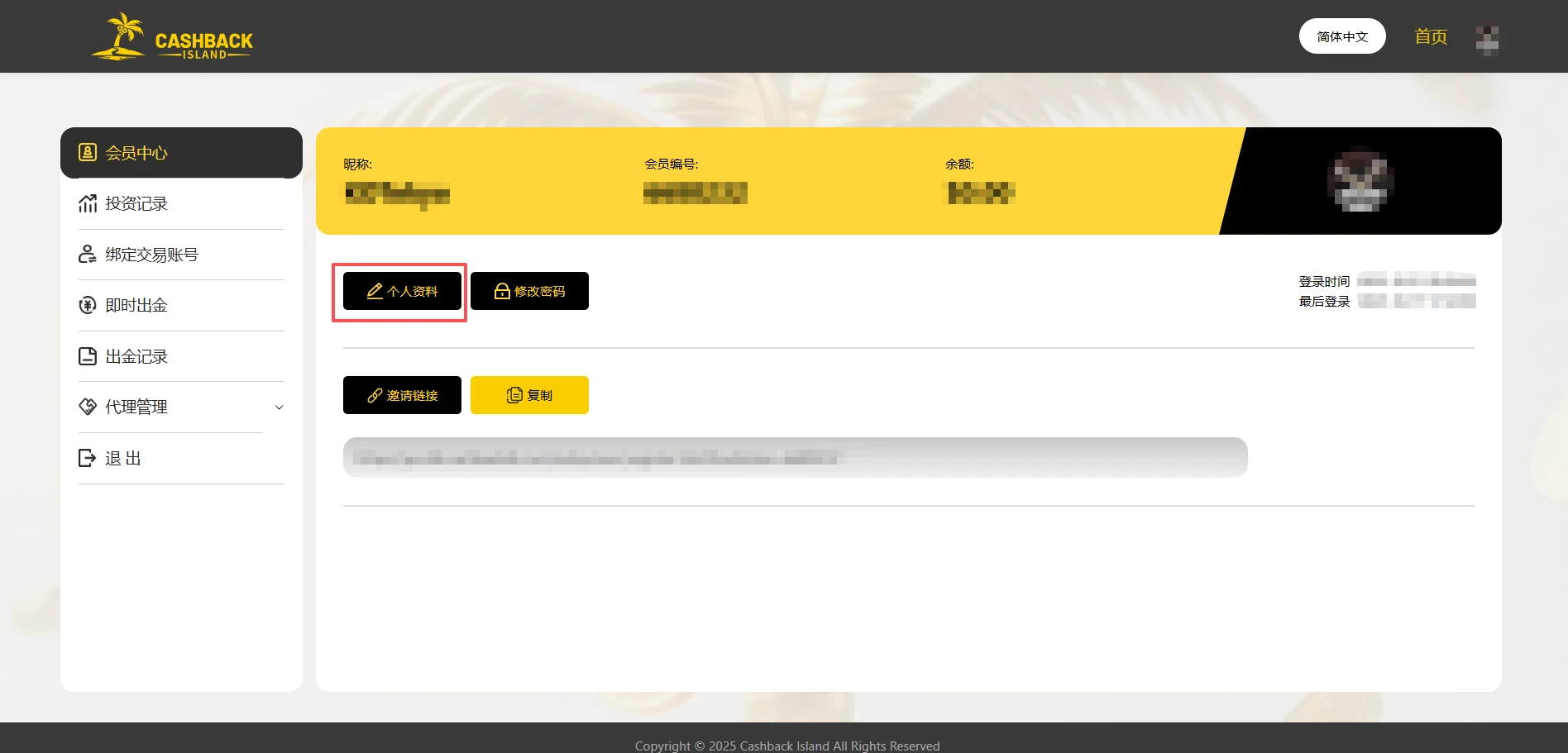Open the profile avatar at top right

pos(1487,39)
